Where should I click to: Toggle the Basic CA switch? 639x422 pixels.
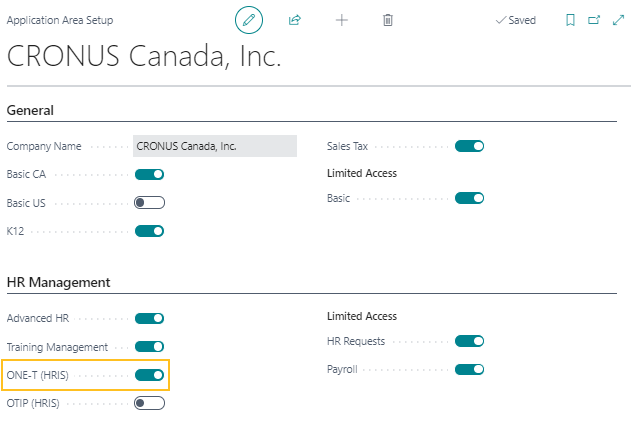coord(150,174)
